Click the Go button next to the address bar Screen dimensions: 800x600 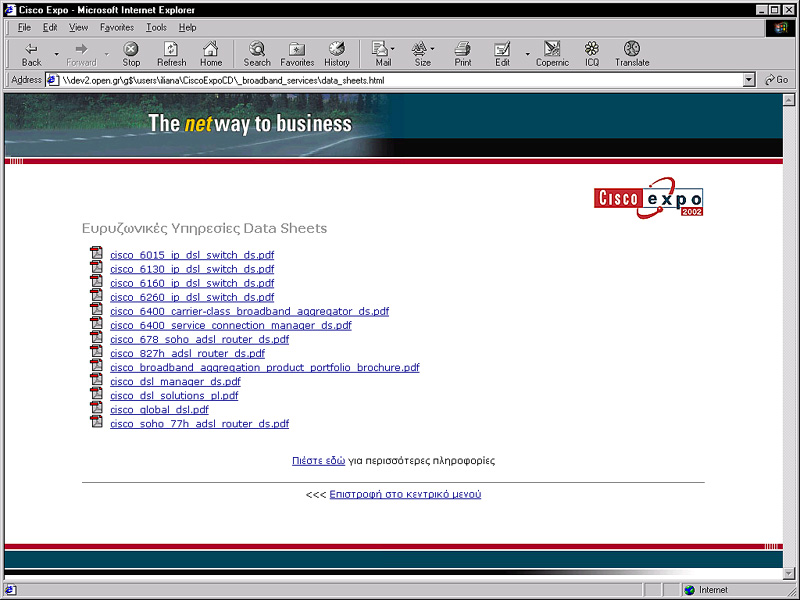coord(777,80)
